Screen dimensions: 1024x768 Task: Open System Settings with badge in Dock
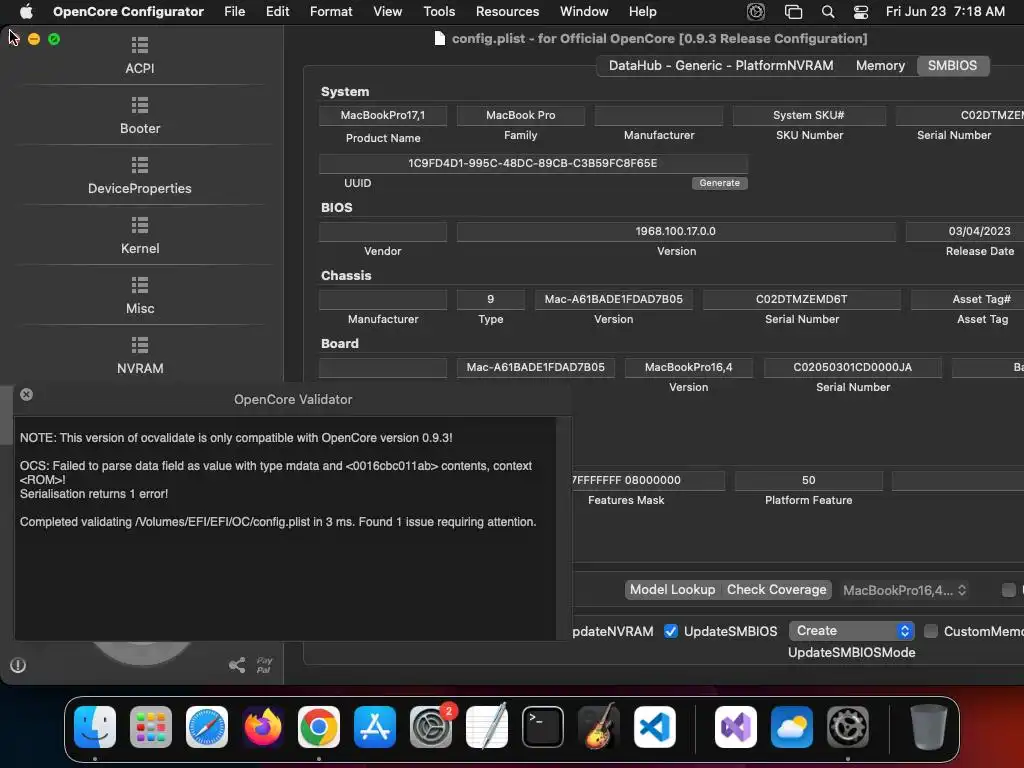tap(431, 727)
